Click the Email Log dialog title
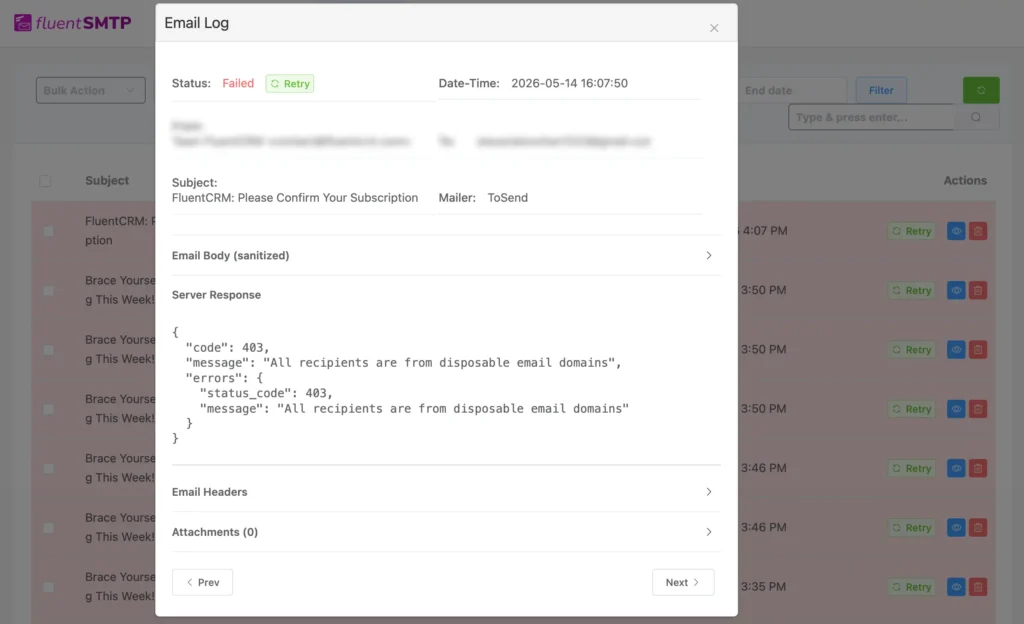The height and width of the screenshot is (624, 1024). [197, 23]
